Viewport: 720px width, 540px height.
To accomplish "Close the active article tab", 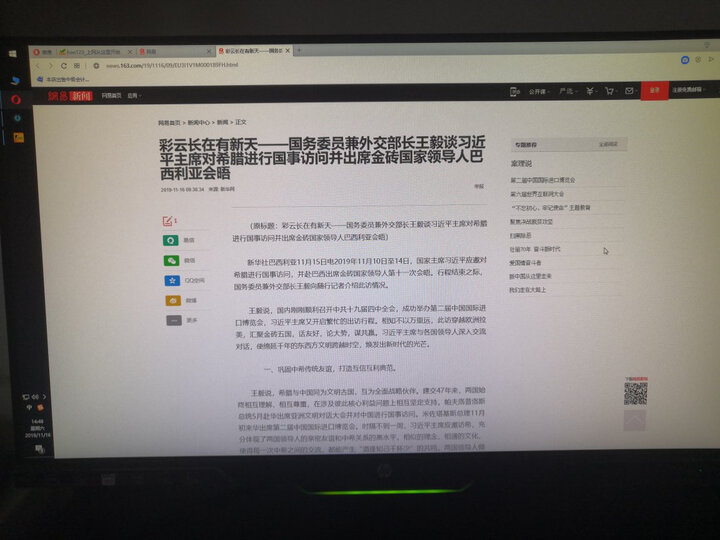I will 288,51.
